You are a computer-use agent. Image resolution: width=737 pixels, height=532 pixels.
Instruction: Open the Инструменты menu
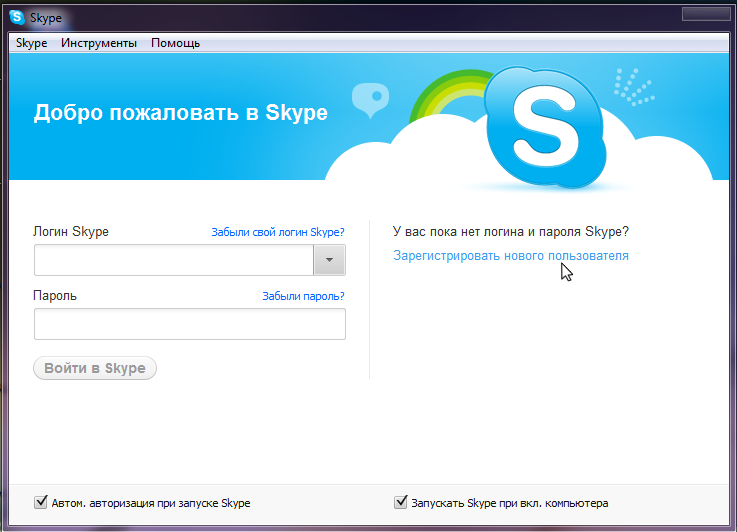[x=99, y=43]
